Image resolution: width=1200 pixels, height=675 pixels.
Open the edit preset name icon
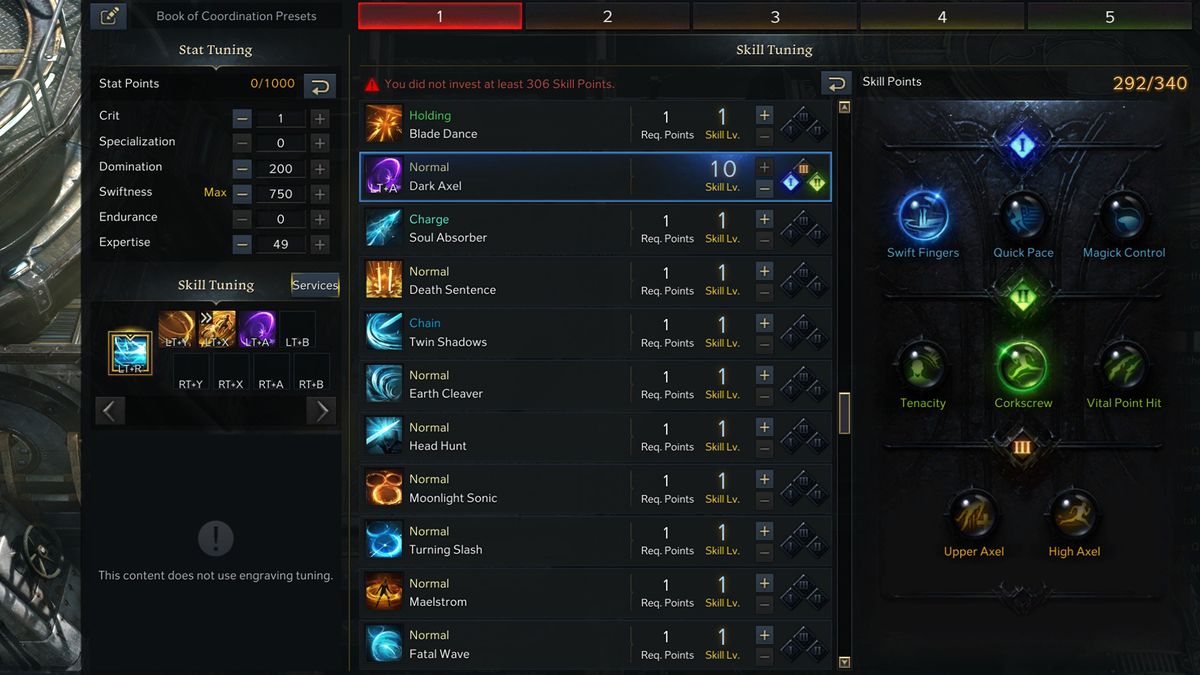point(108,16)
